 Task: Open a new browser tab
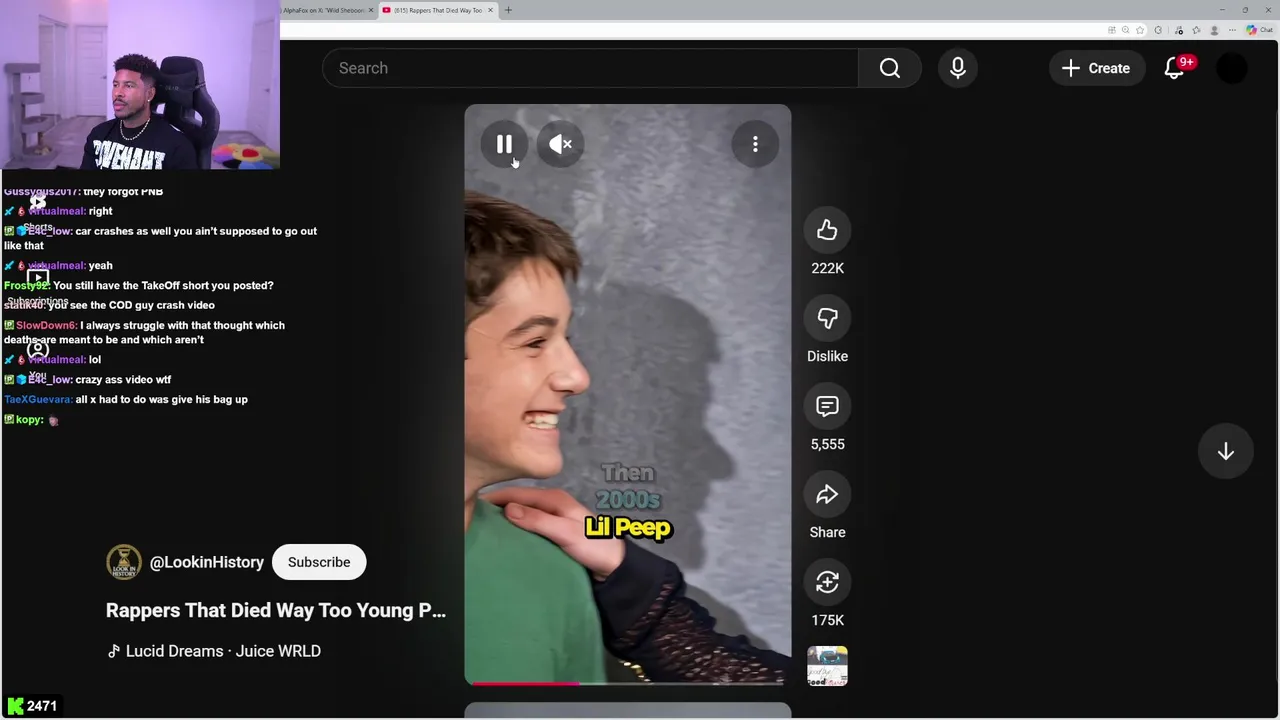[508, 10]
